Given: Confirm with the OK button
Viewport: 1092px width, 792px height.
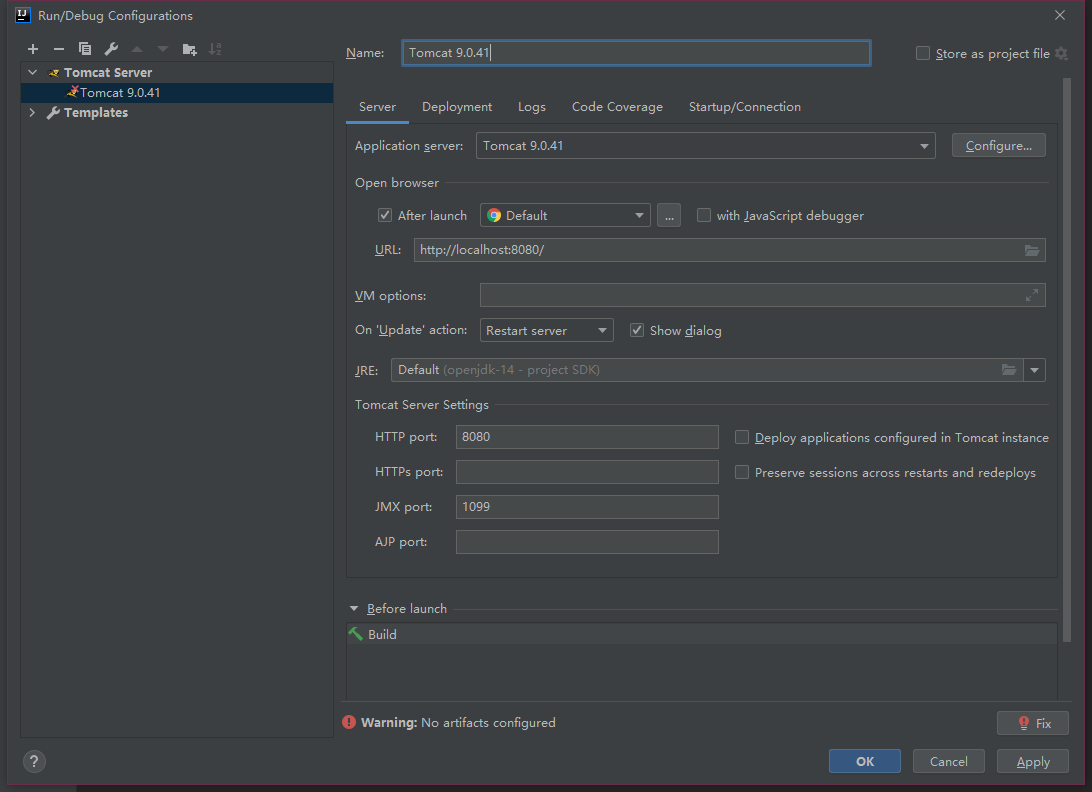Looking at the screenshot, I should [865, 761].
